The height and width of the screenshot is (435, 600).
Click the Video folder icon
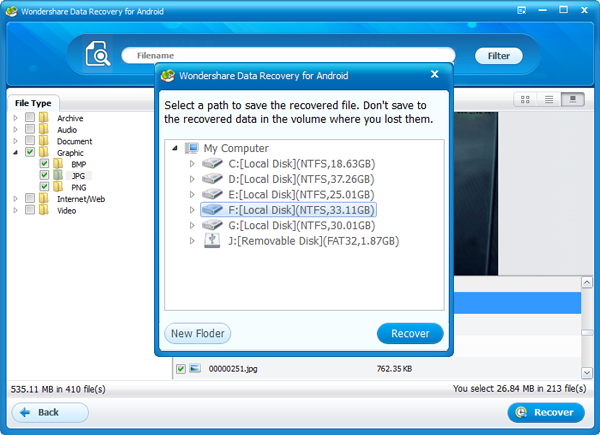coord(44,210)
